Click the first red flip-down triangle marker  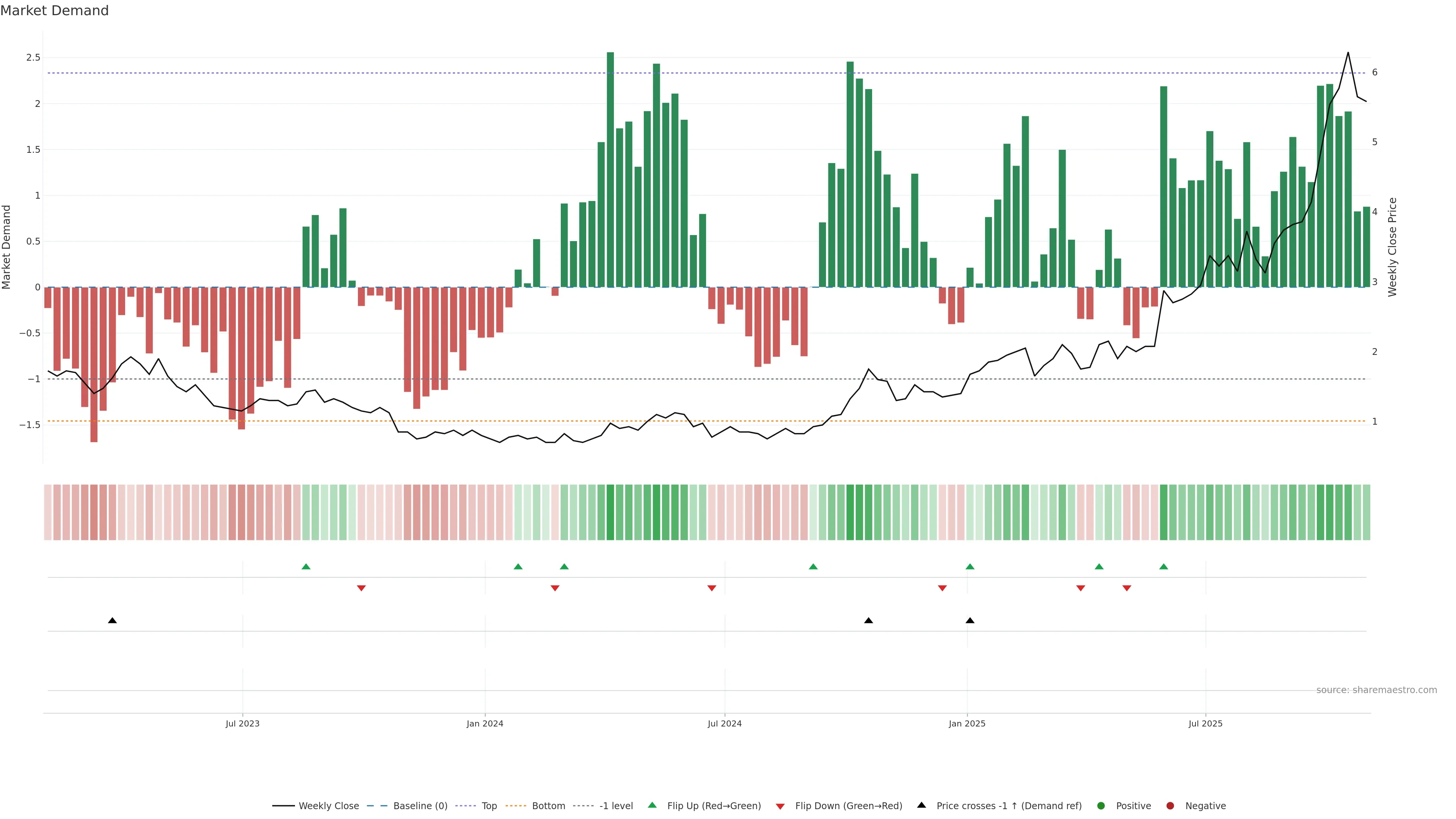(x=361, y=588)
